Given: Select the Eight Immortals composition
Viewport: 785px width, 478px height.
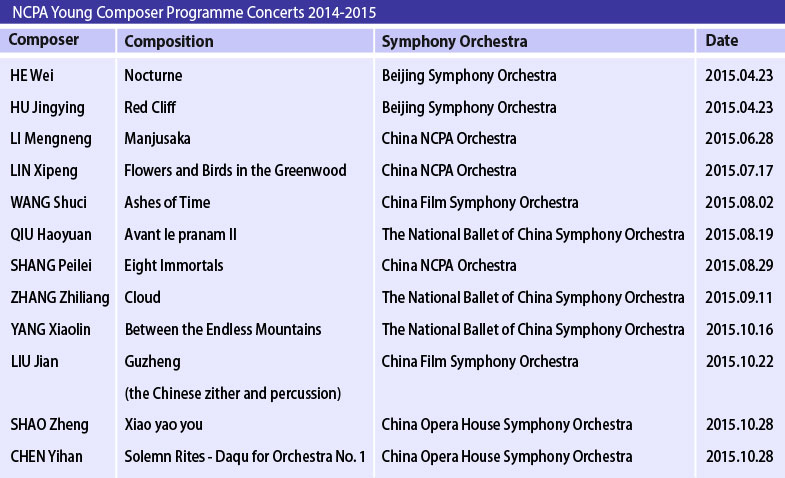Looking at the screenshot, I should [x=174, y=266].
